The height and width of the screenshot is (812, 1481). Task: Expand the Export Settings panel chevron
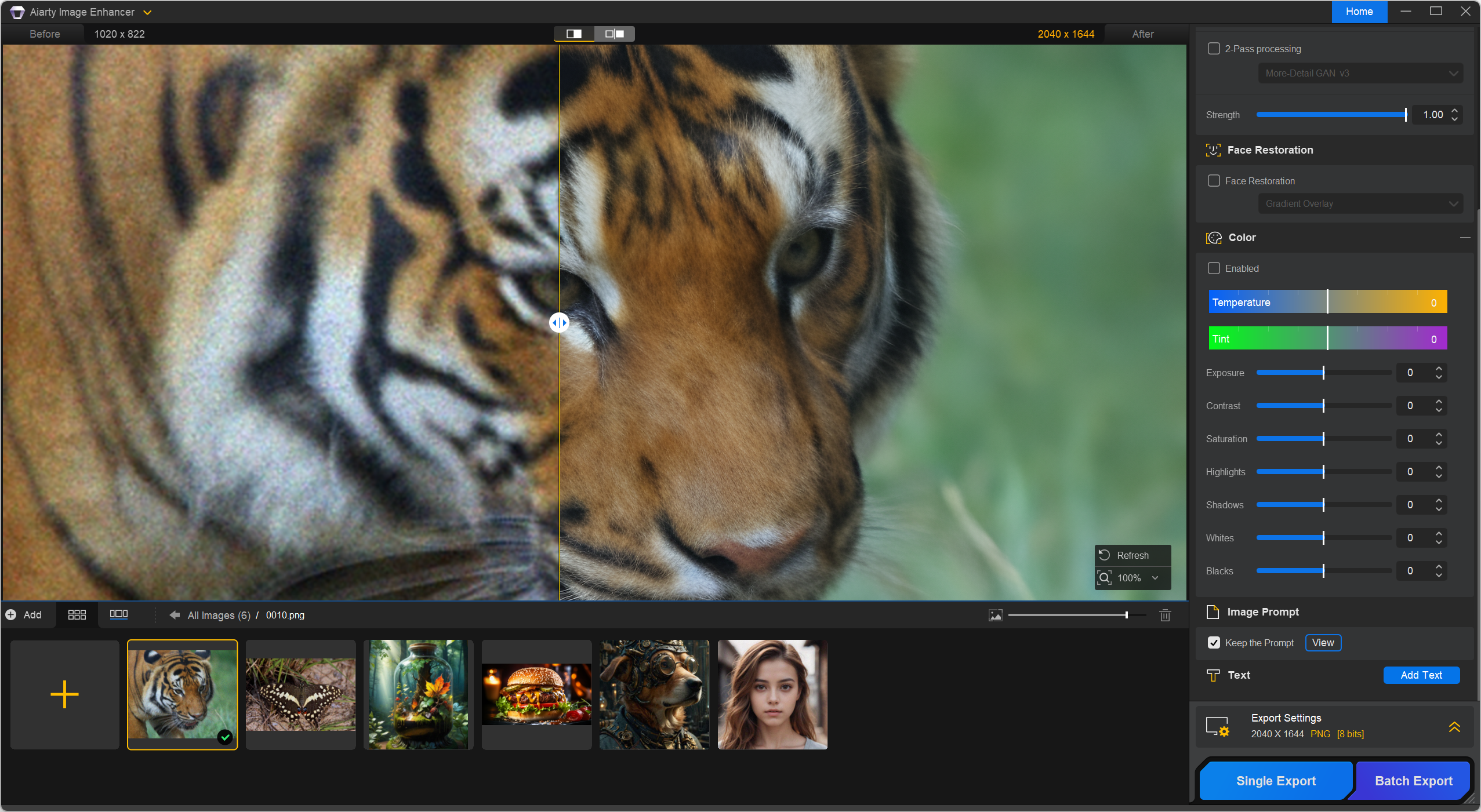click(x=1454, y=726)
